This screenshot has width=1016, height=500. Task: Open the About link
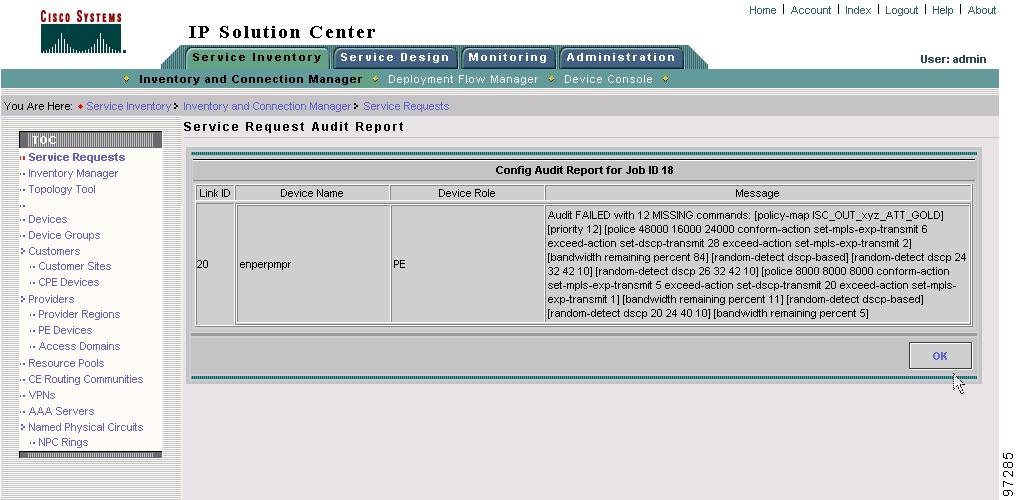pos(982,10)
